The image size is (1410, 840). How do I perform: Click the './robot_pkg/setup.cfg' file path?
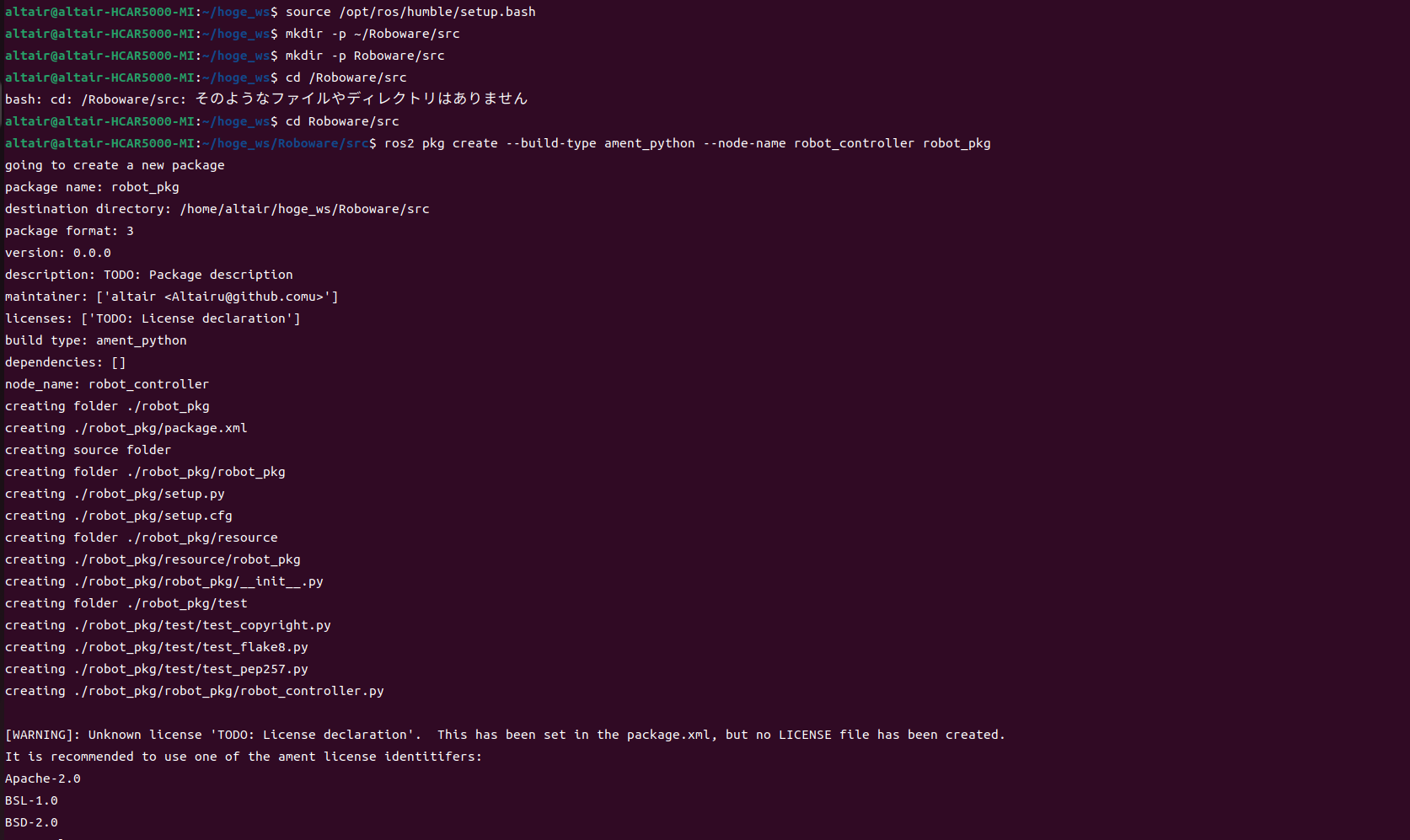(x=153, y=516)
